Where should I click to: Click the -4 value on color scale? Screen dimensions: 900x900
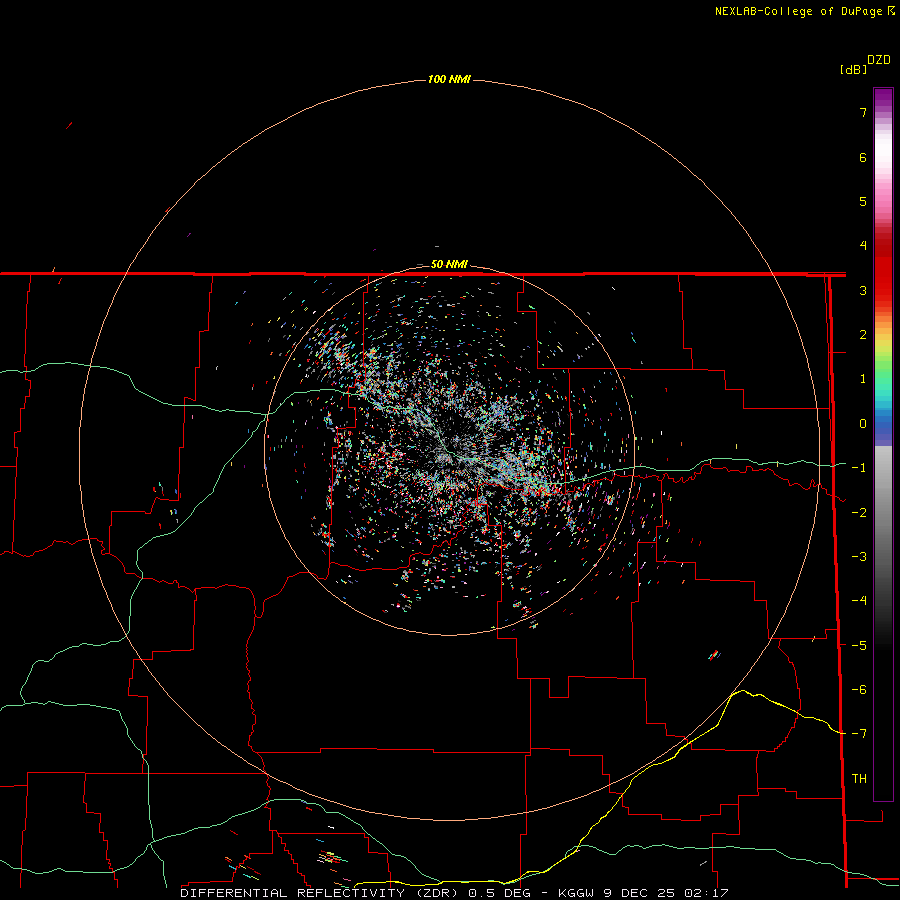pos(859,601)
